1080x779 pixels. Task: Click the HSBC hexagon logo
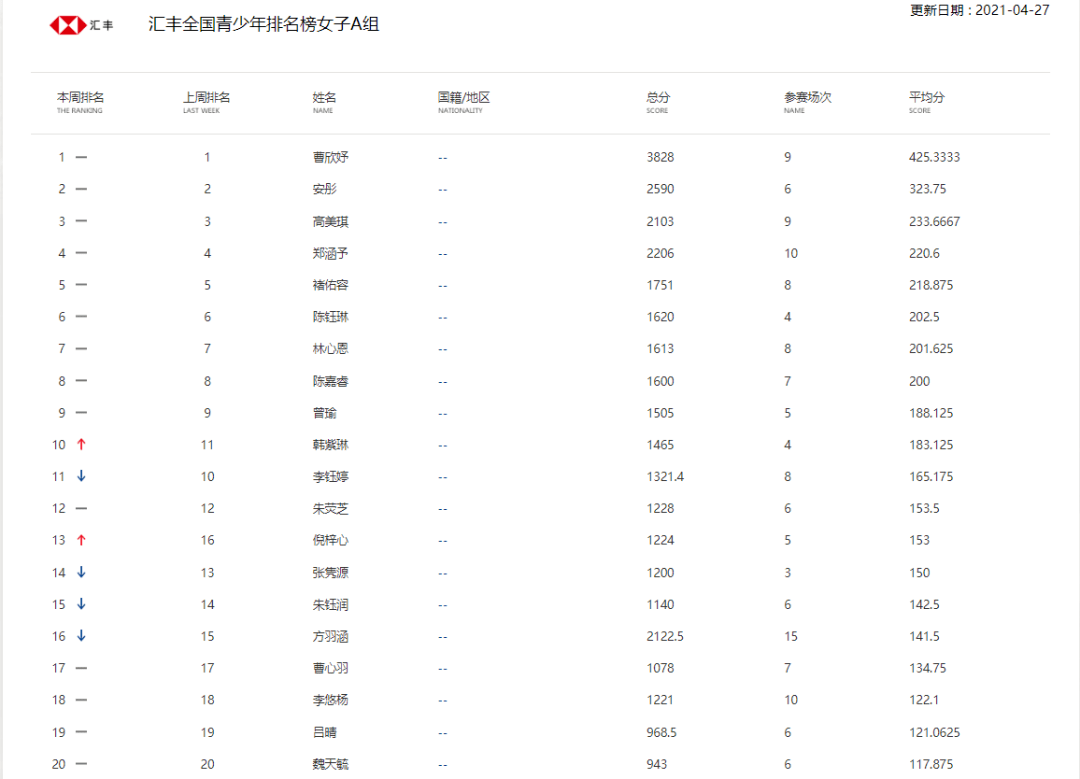tap(68, 24)
